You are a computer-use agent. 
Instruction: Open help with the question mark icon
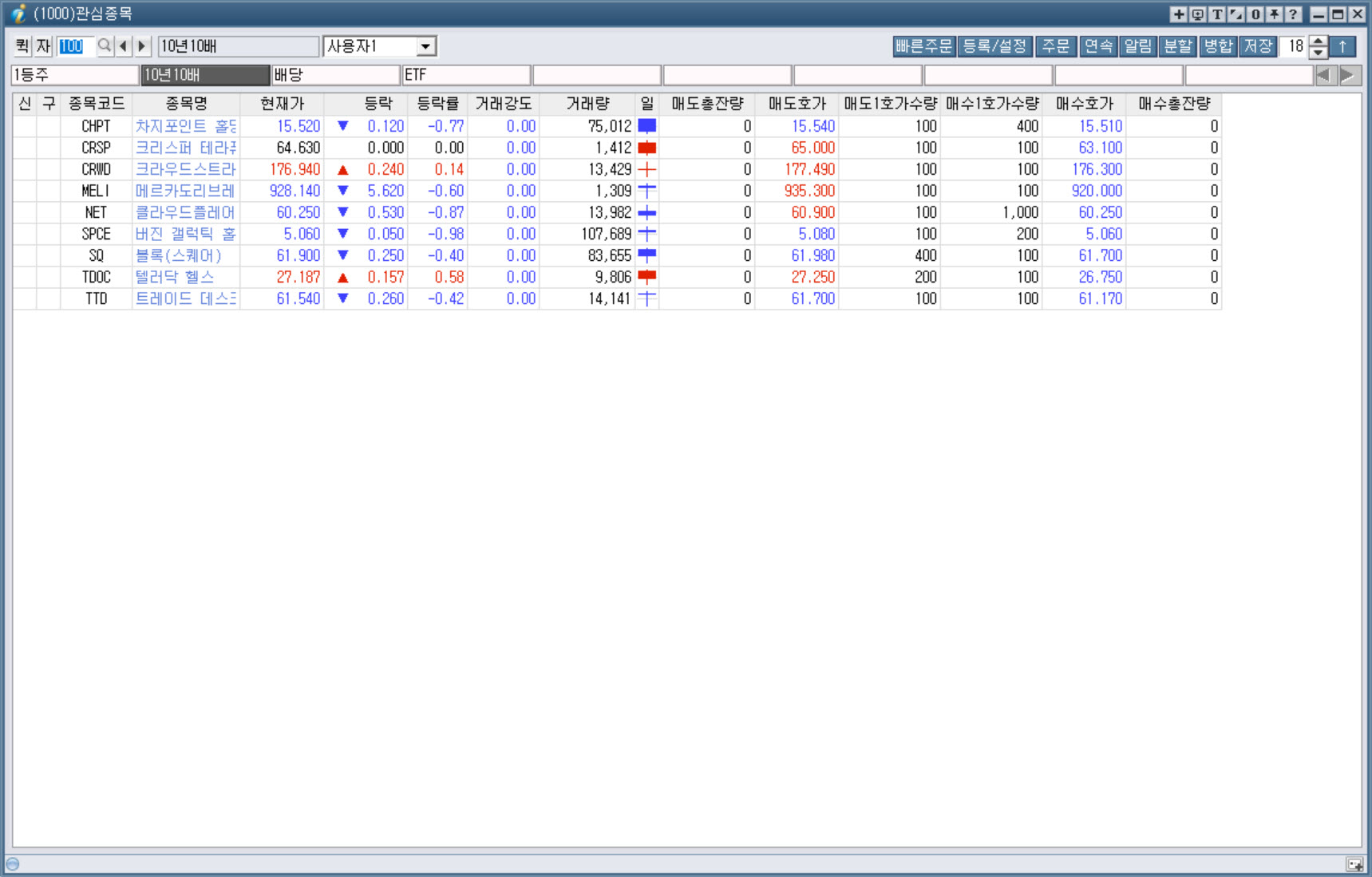(x=1293, y=14)
